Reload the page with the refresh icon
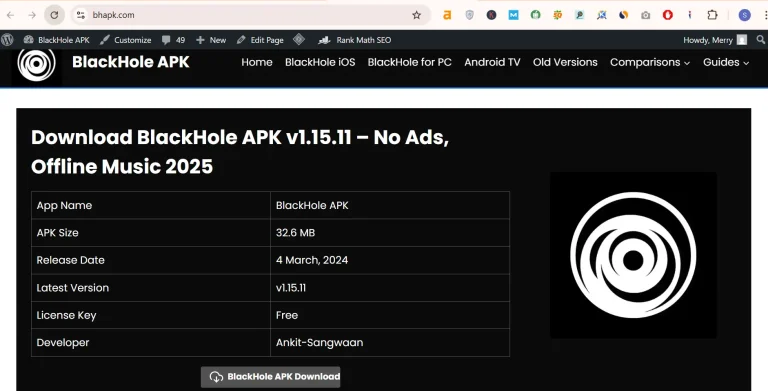The height and width of the screenshot is (391, 768). click(x=54, y=15)
